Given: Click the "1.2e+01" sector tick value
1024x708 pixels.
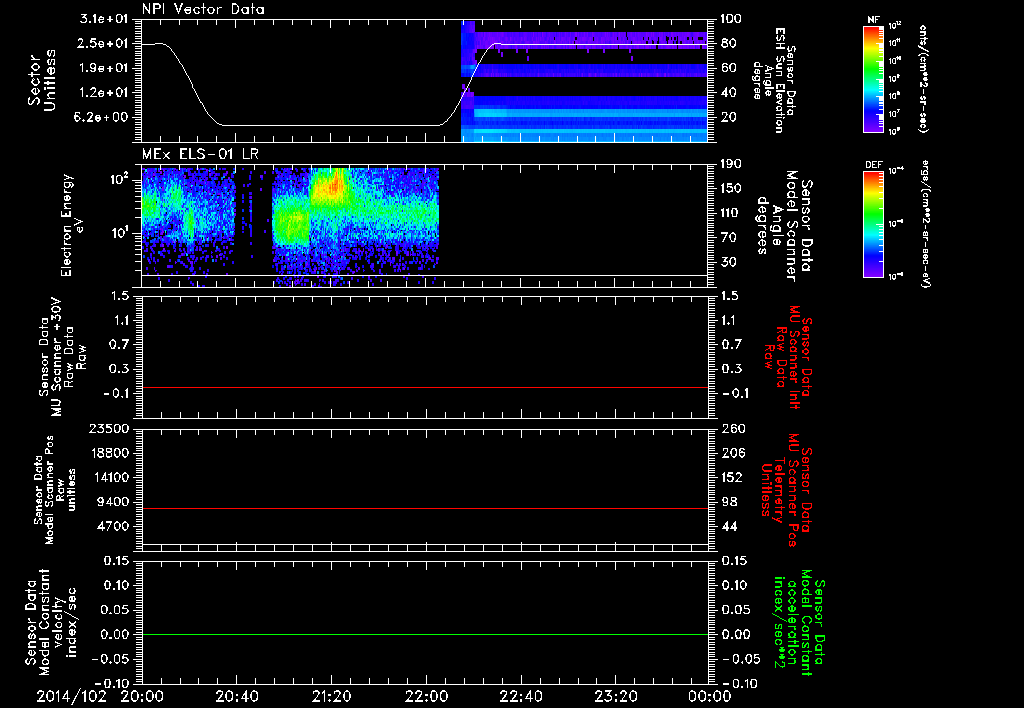Looking at the screenshot, I should tap(104, 93).
